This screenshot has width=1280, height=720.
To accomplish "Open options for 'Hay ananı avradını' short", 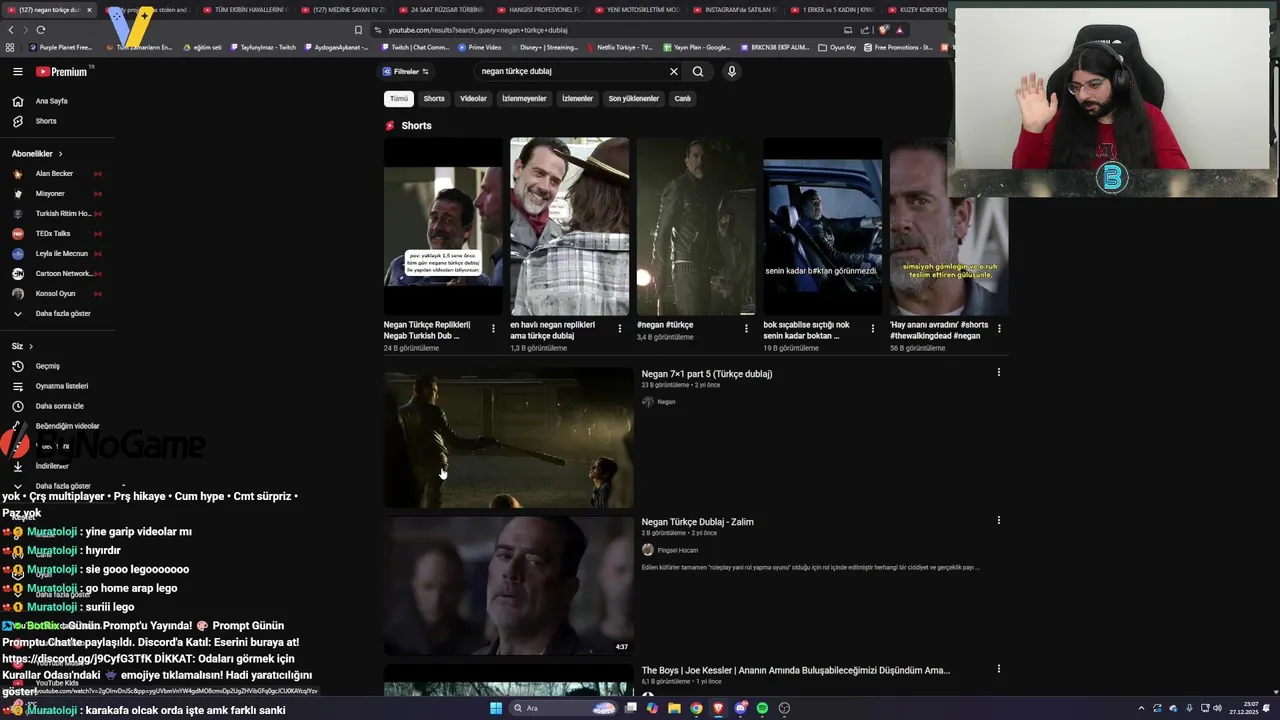I will coord(999,328).
